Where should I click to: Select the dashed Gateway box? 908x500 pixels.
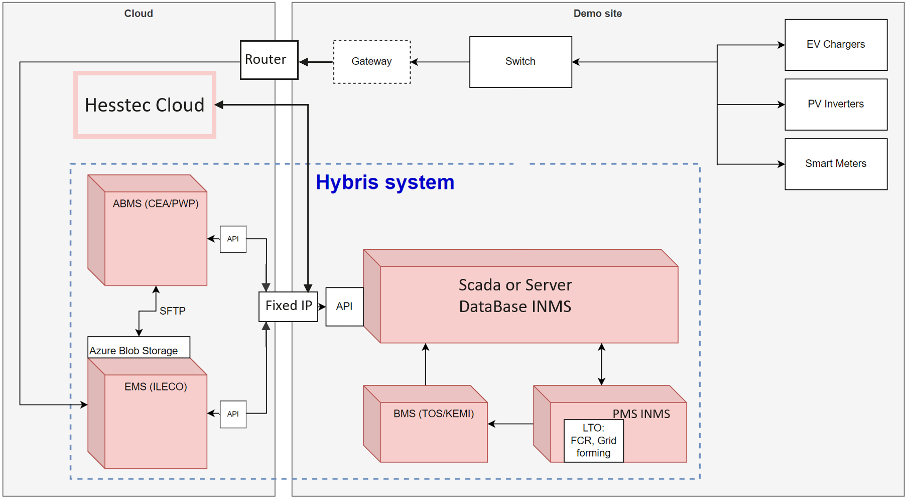[x=372, y=61]
